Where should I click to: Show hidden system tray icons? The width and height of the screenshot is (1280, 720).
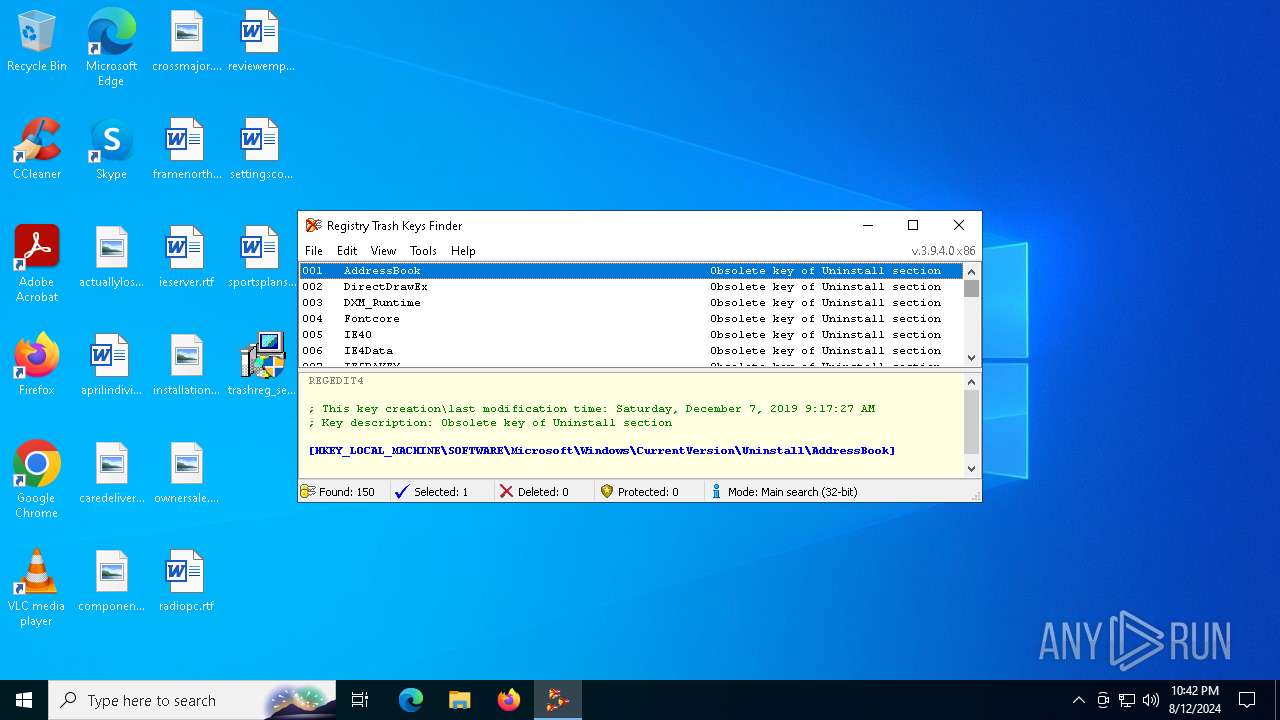point(1078,700)
